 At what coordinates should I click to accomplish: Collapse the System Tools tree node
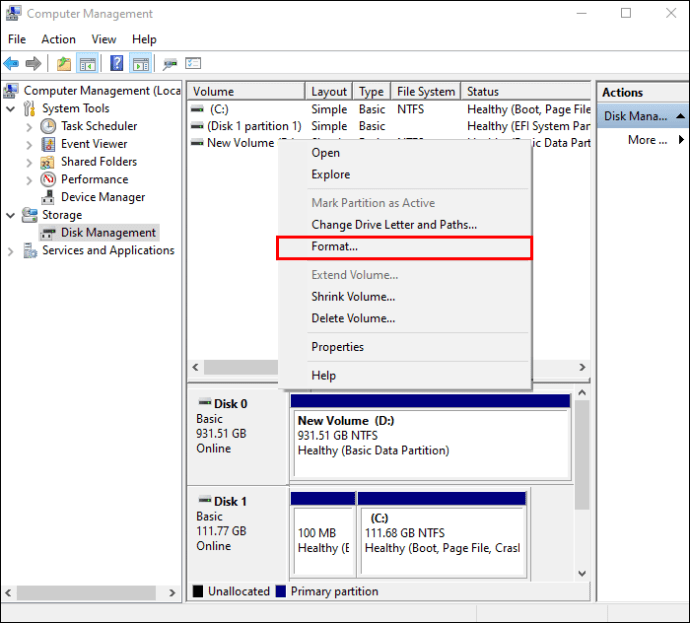pos(11,109)
